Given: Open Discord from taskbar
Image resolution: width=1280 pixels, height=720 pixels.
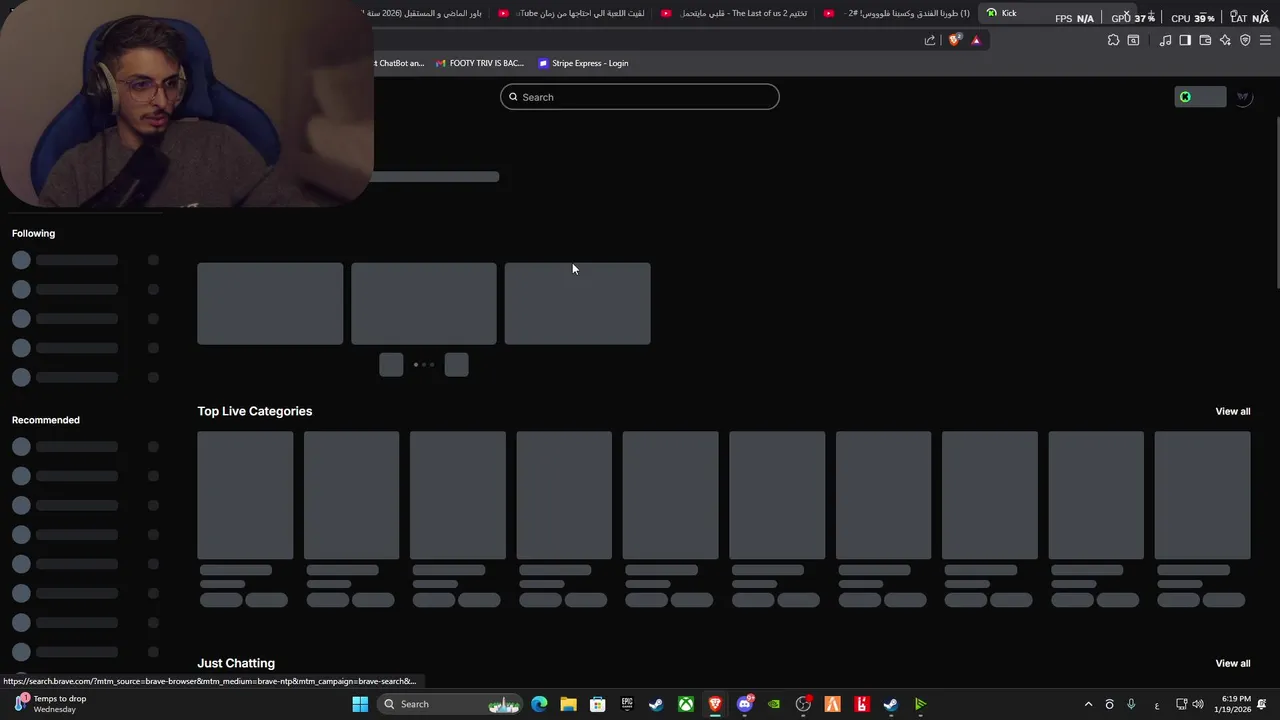Looking at the screenshot, I should 744,704.
